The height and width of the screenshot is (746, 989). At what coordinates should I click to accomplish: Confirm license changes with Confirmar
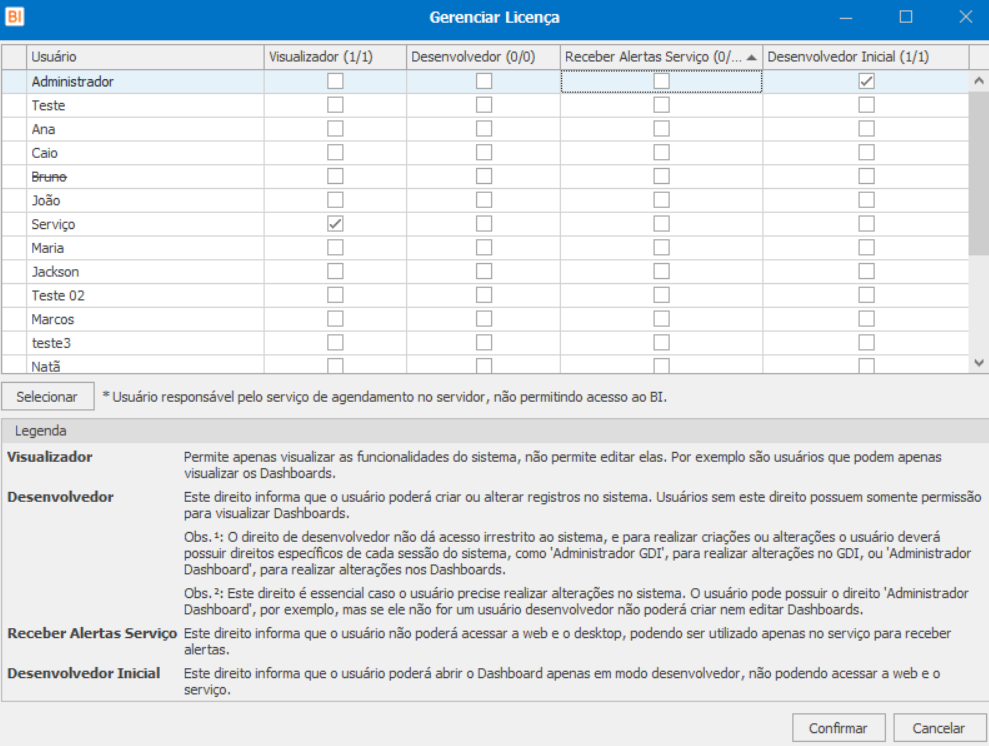pyautogui.click(x=838, y=728)
